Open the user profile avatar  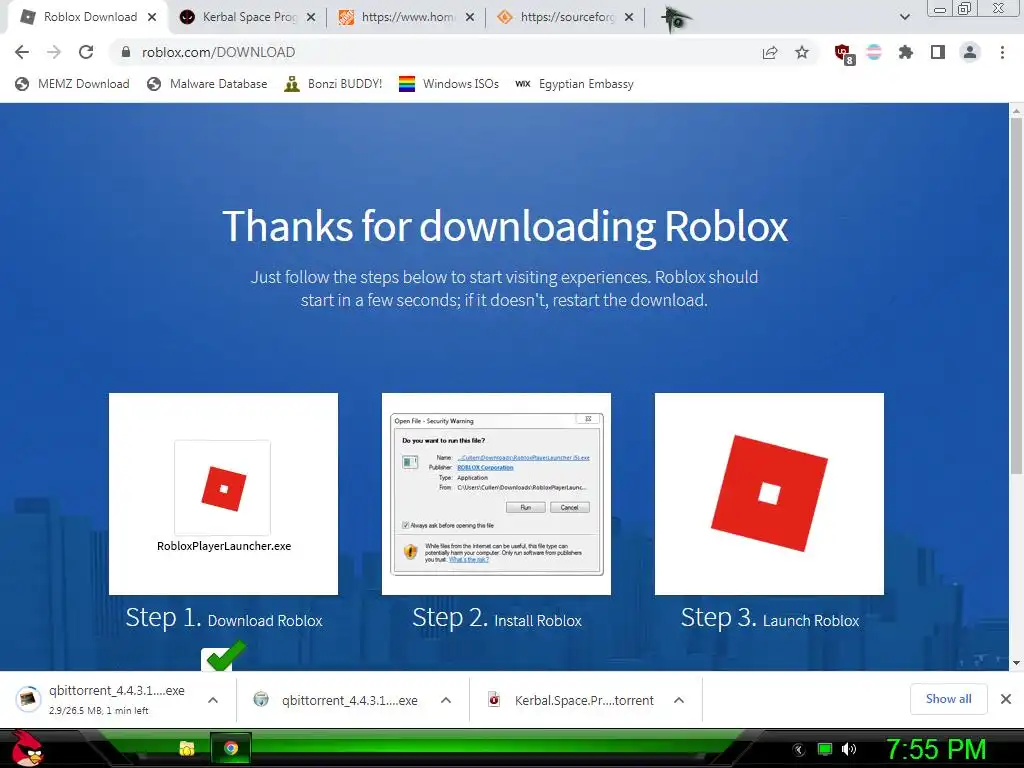[970, 52]
